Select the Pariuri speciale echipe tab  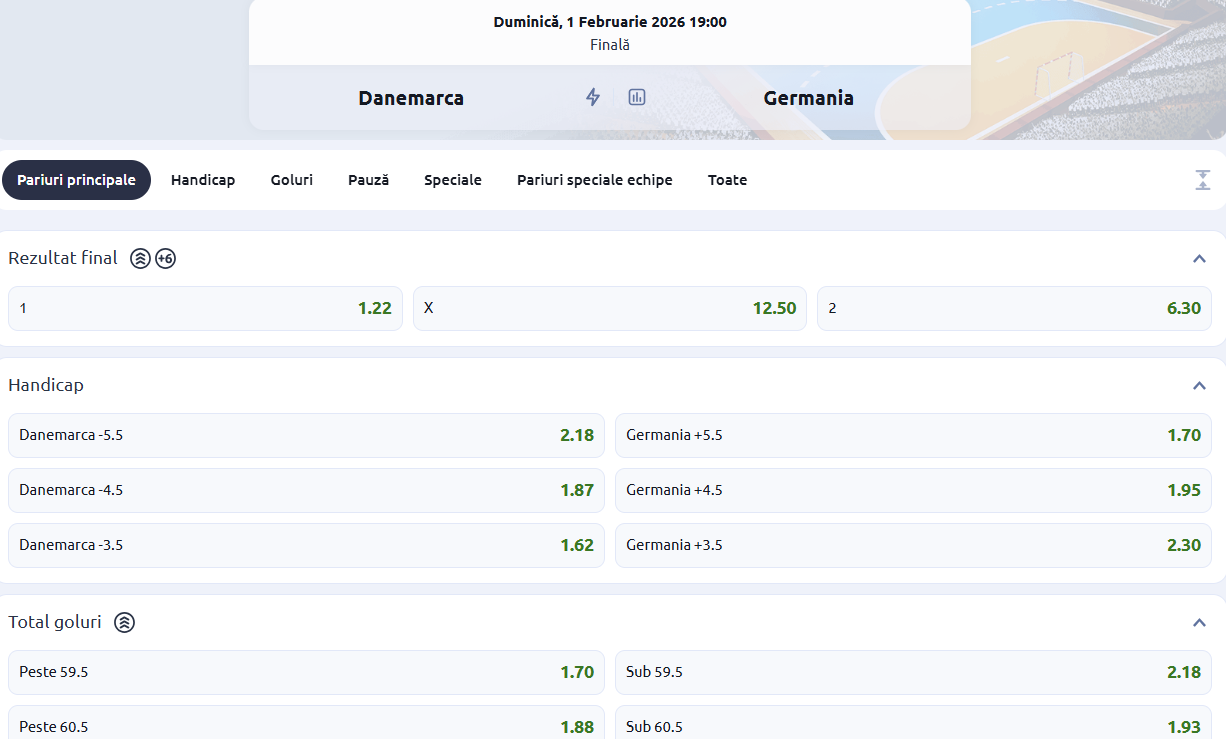pos(594,180)
